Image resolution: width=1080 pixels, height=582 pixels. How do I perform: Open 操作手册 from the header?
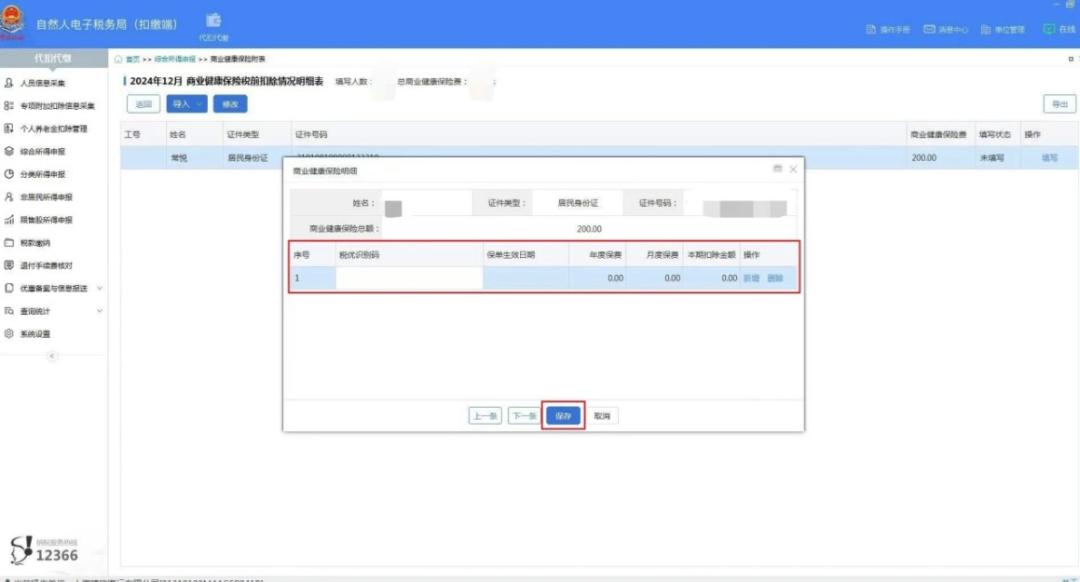888,30
